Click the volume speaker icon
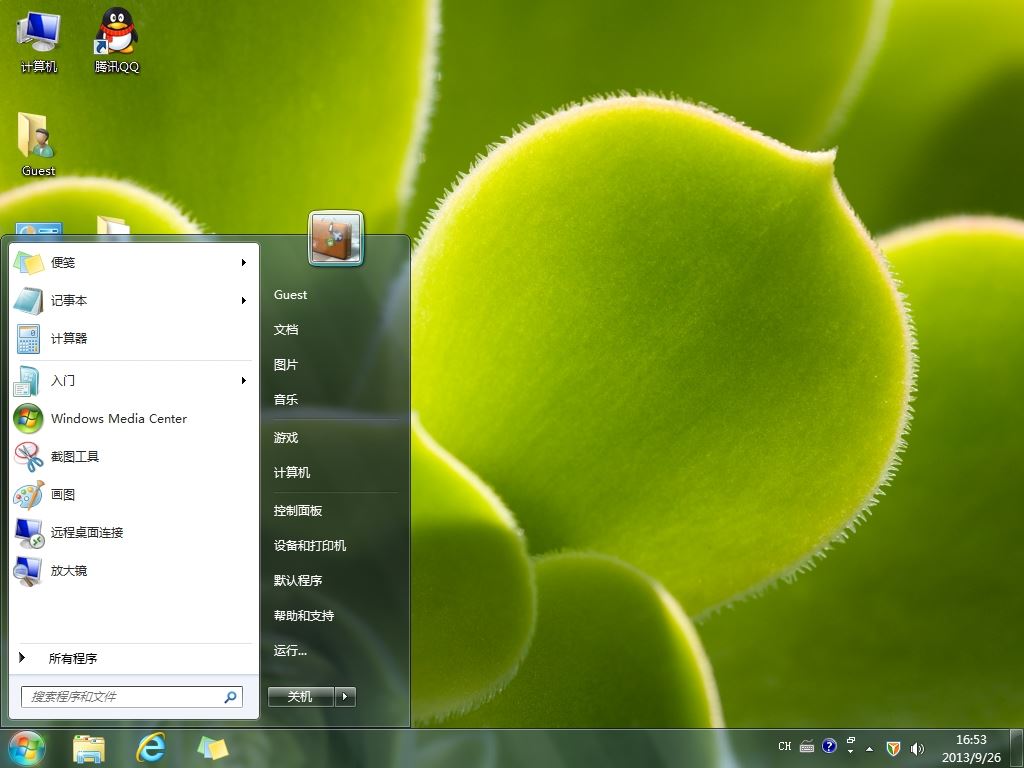 pyautogui.click(x=917, y=748)
